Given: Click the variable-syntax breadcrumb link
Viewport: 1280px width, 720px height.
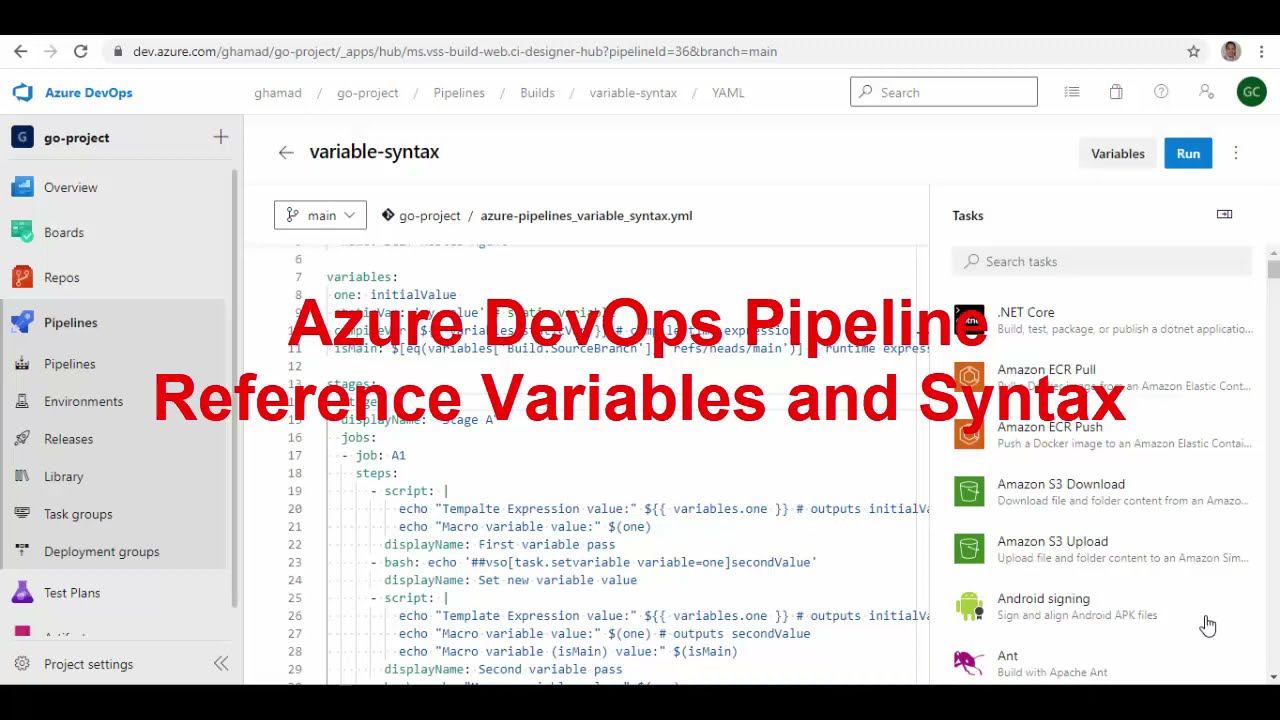Looking at the screenshot, I should click(633, 92).
